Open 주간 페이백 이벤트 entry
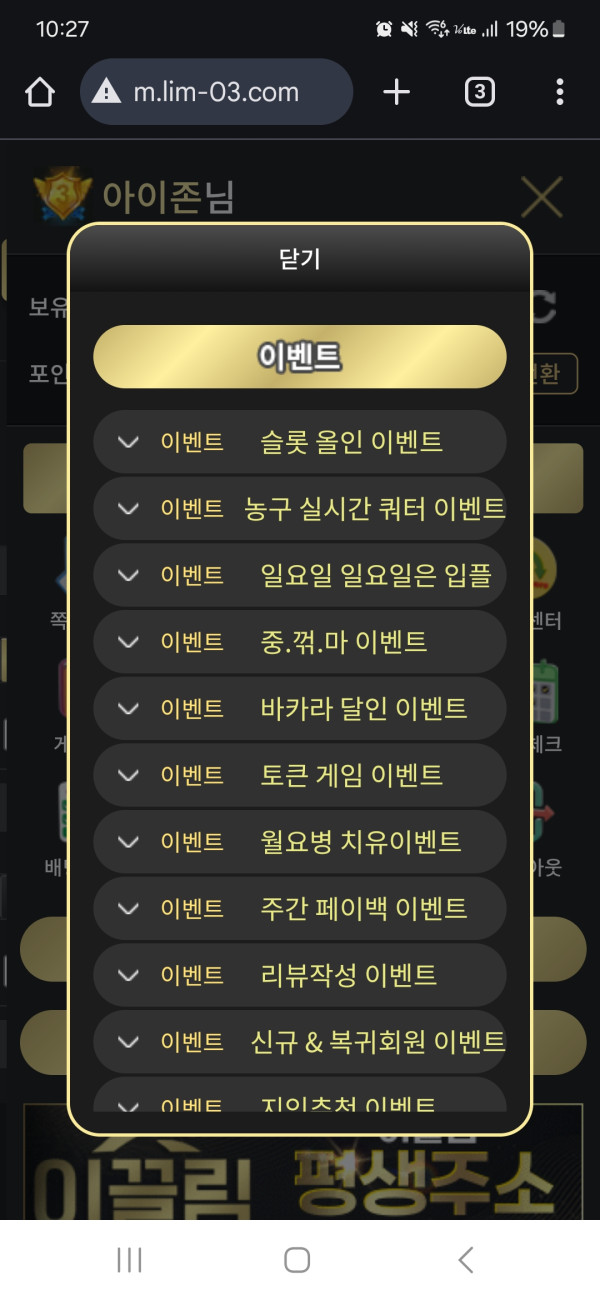The width and height of the screenshot is (600, 1300). (362, 909)
